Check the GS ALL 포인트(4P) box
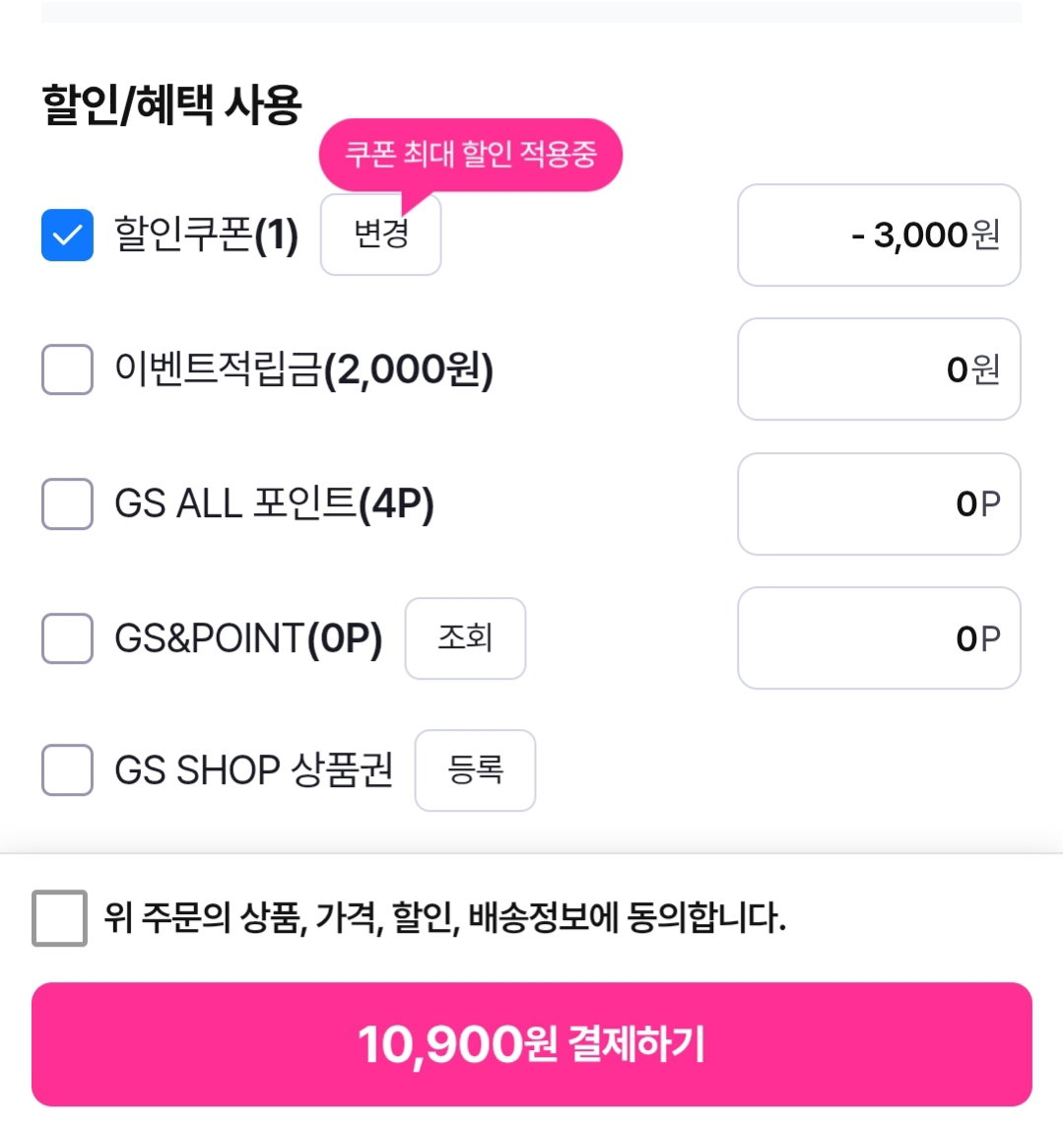Image resolution: width=1064 pixels, height=1126 pixels. (67, 503)
